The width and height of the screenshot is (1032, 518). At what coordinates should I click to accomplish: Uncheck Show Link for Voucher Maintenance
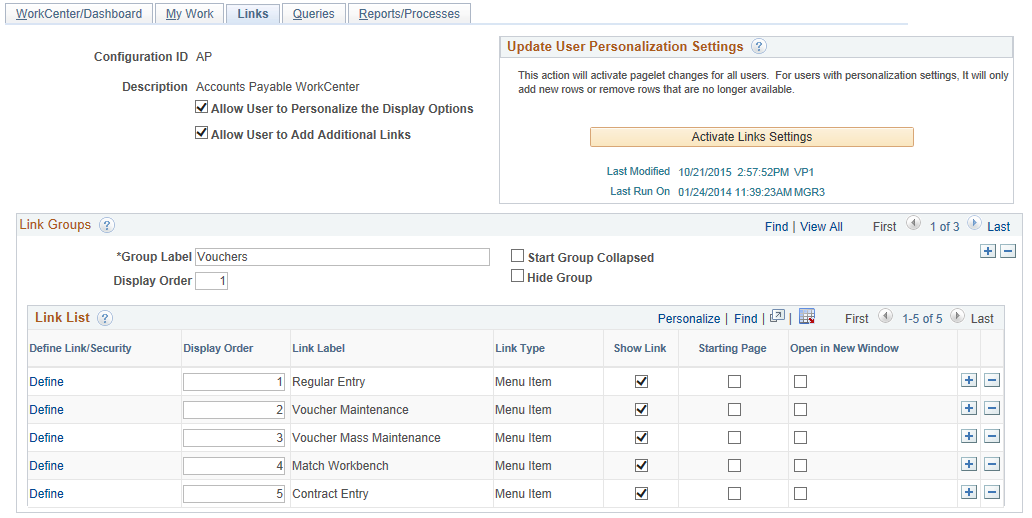[642, 409]
